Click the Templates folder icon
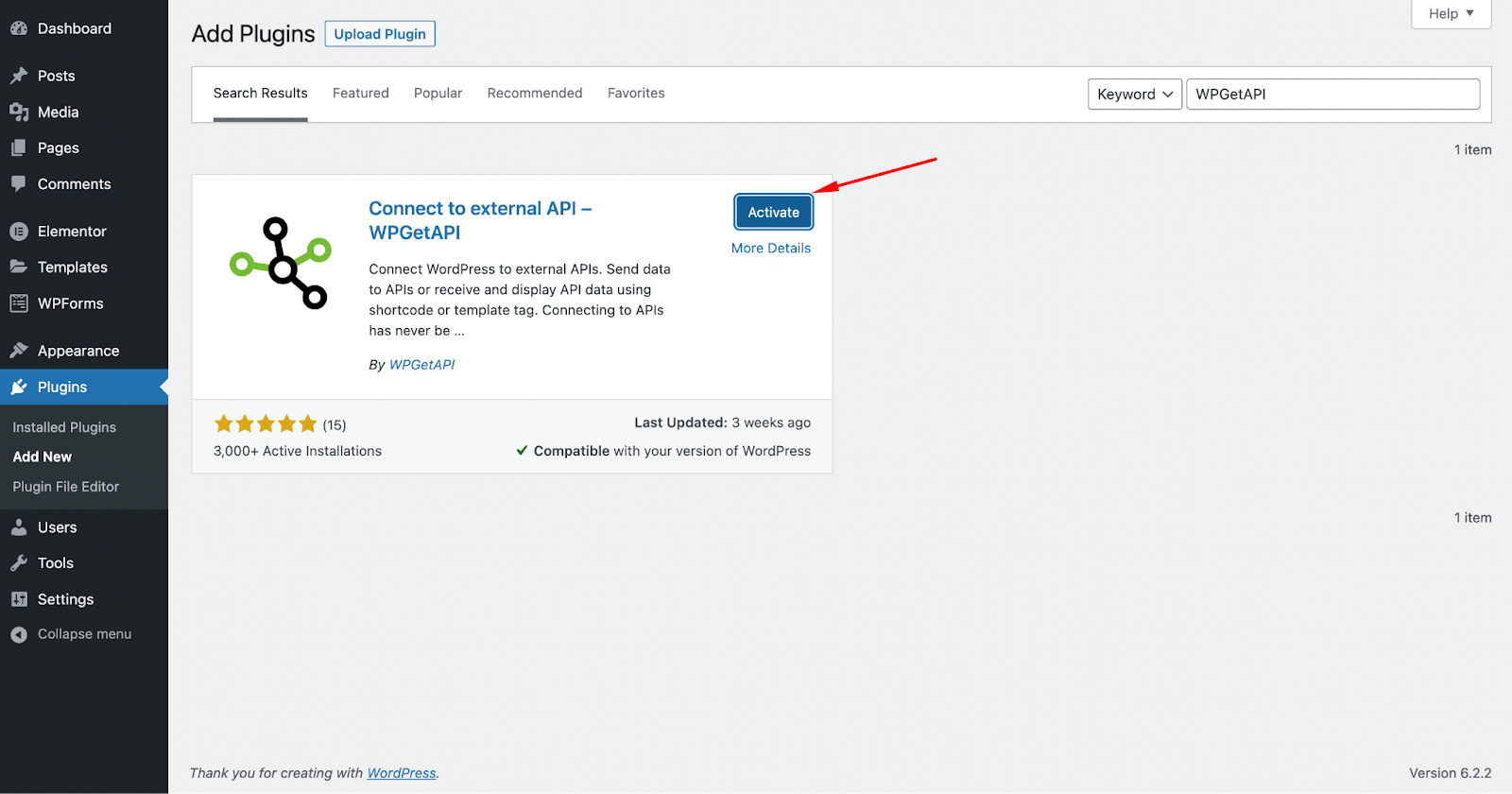Screen dimensions: 1512x794 [19, 267]
